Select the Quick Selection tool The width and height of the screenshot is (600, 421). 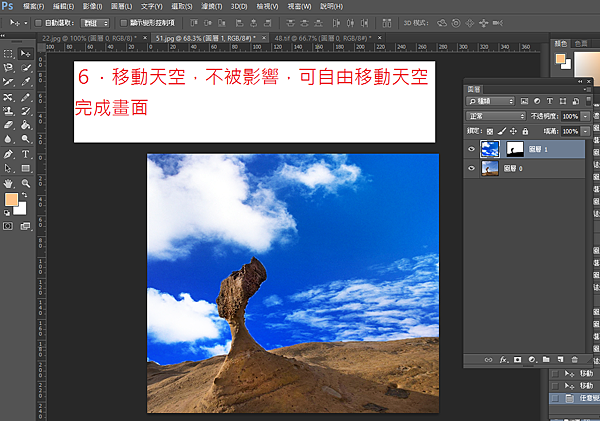click(x=26, y=68)
